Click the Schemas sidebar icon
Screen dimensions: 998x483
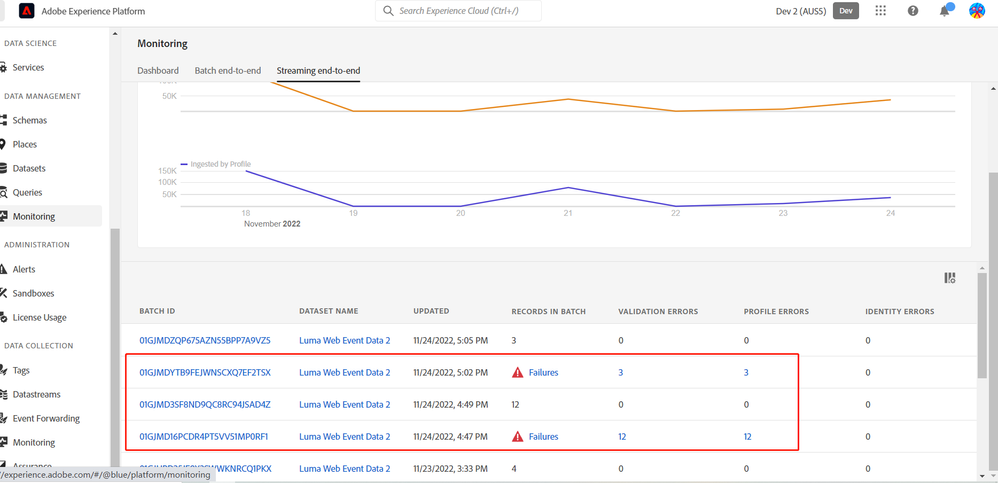[x=4, y=120]
